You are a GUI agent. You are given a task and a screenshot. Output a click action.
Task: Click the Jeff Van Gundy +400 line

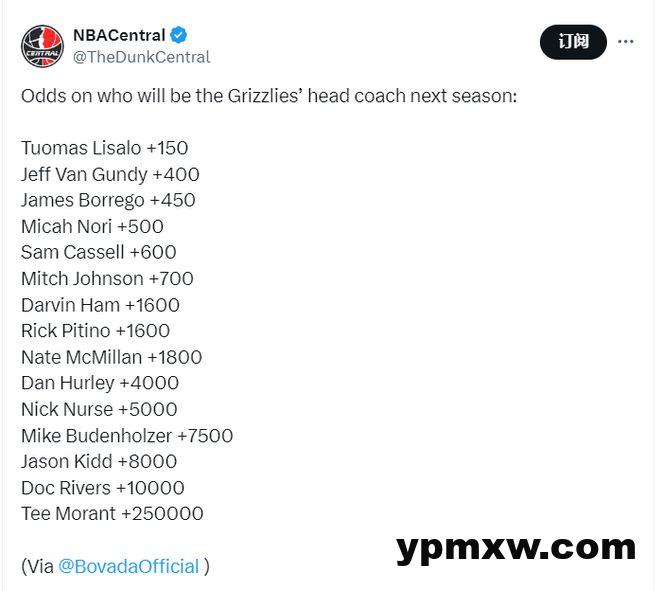tap(110, 174)
